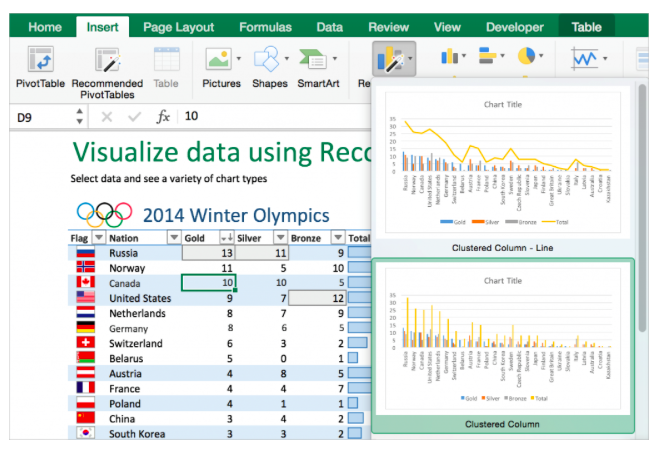Image resolution: width=658 pixels, height=454 pixels.
Task: Click the bar chart icon
Action: pos(489,58)
